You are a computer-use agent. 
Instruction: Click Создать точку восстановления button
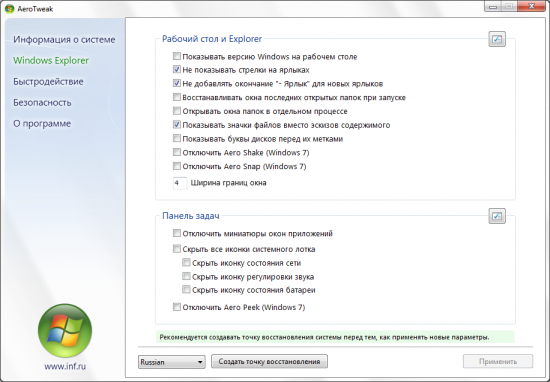coord(269,361)
